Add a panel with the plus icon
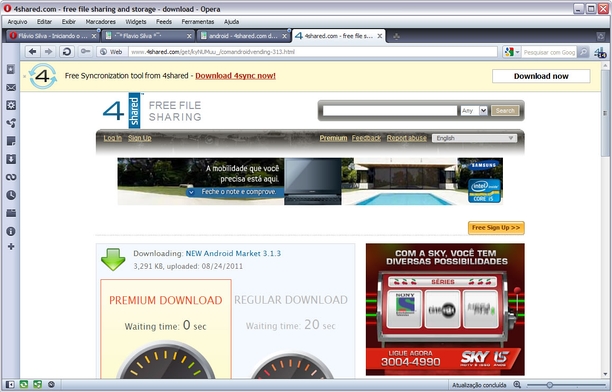The width and height of the screenshot is (612, 392). tap(11, 246)
